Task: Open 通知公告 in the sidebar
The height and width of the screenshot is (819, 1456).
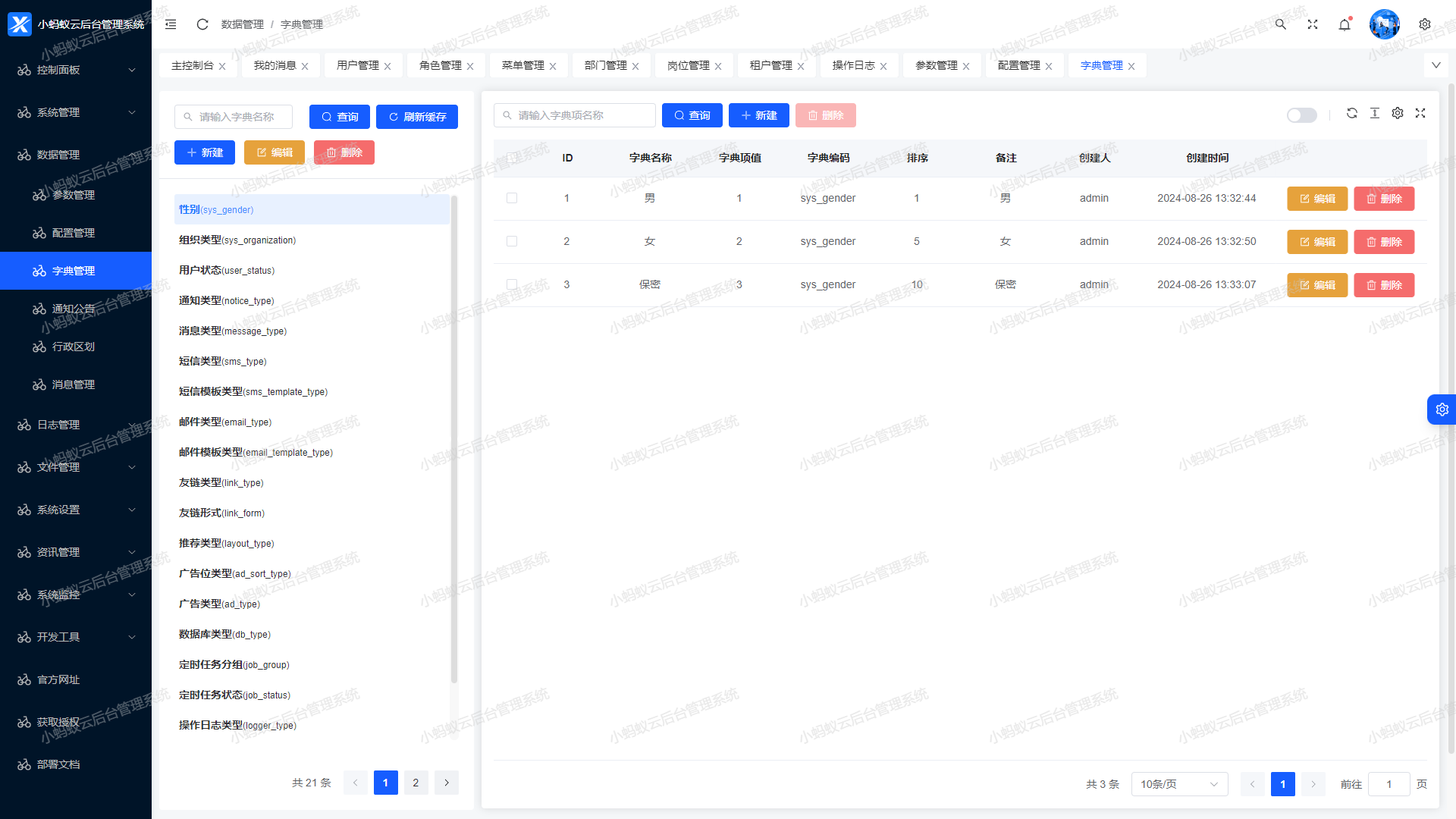Action: (74, 309)
